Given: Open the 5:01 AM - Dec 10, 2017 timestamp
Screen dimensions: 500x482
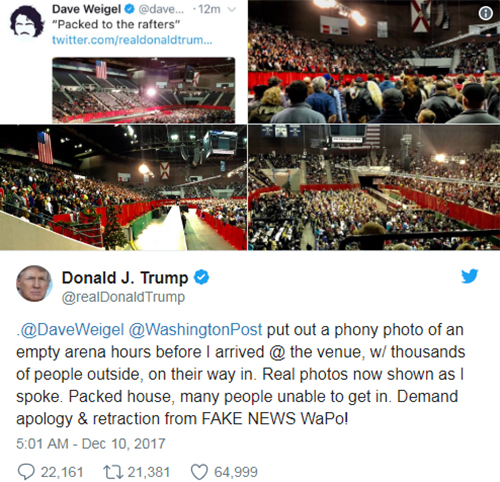Looking at the screenshot, I should 91,444.
